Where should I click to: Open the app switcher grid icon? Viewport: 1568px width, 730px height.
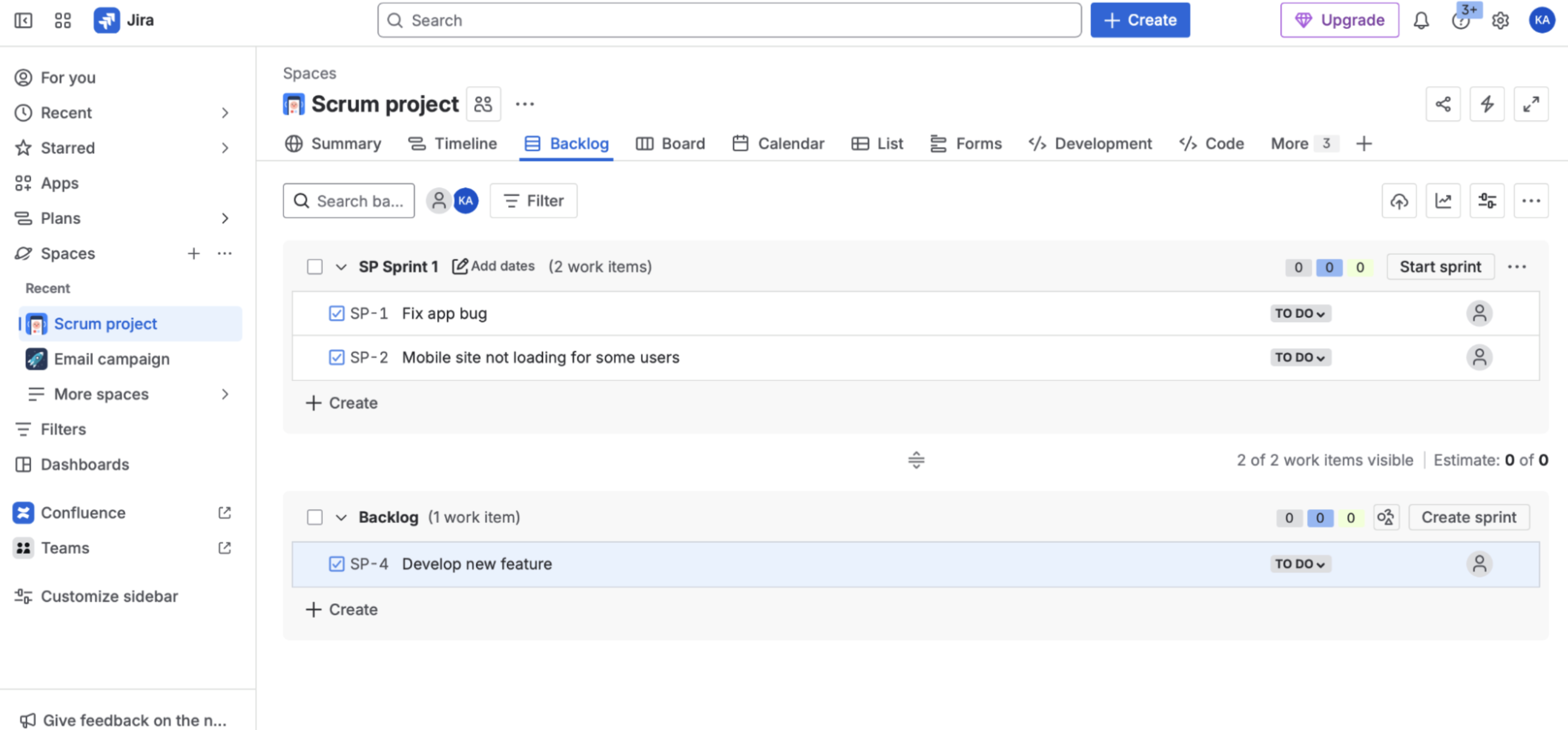tap(63, 21)
